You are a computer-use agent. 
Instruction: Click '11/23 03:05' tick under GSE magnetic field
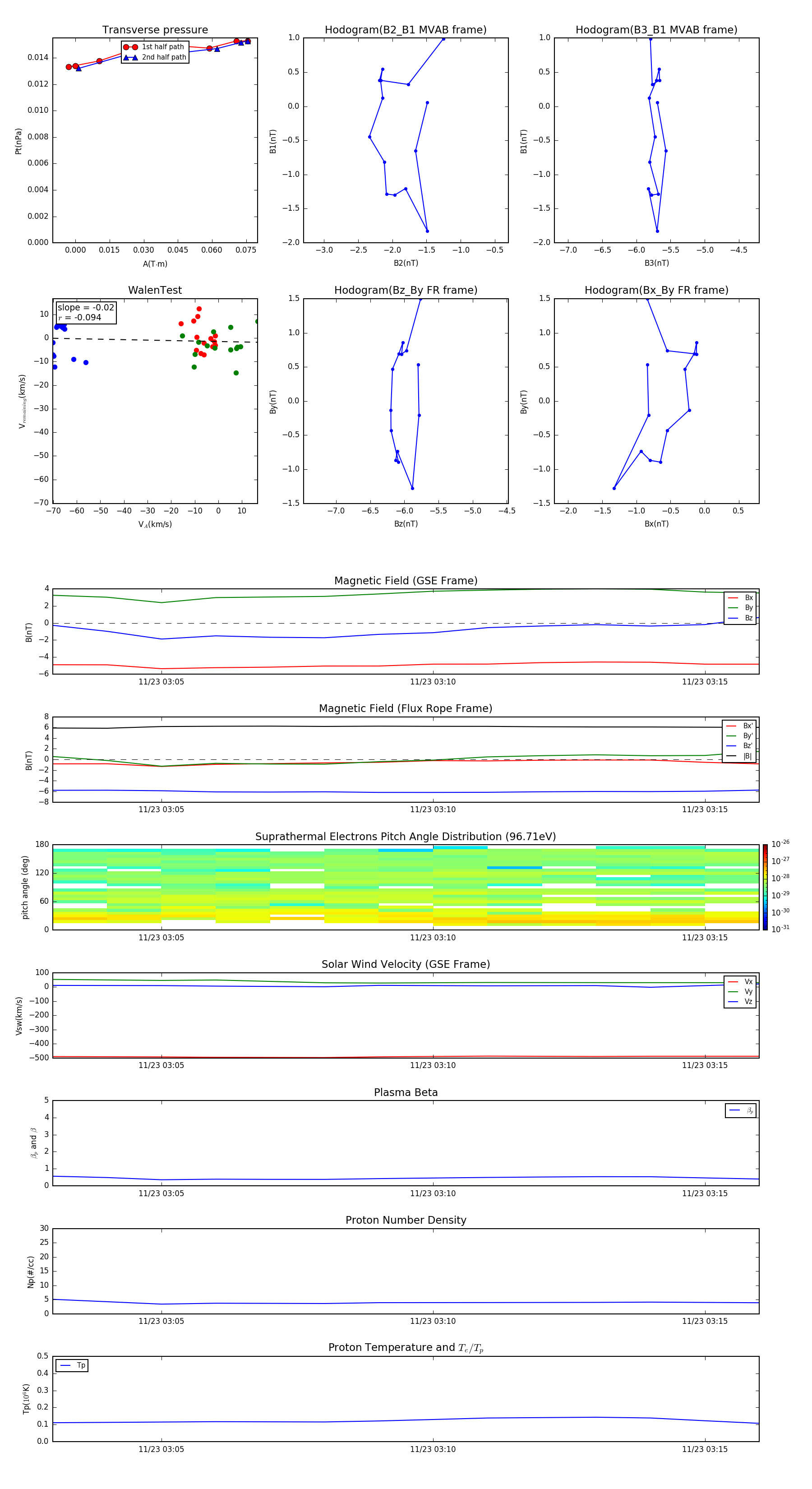pos(161,682)
